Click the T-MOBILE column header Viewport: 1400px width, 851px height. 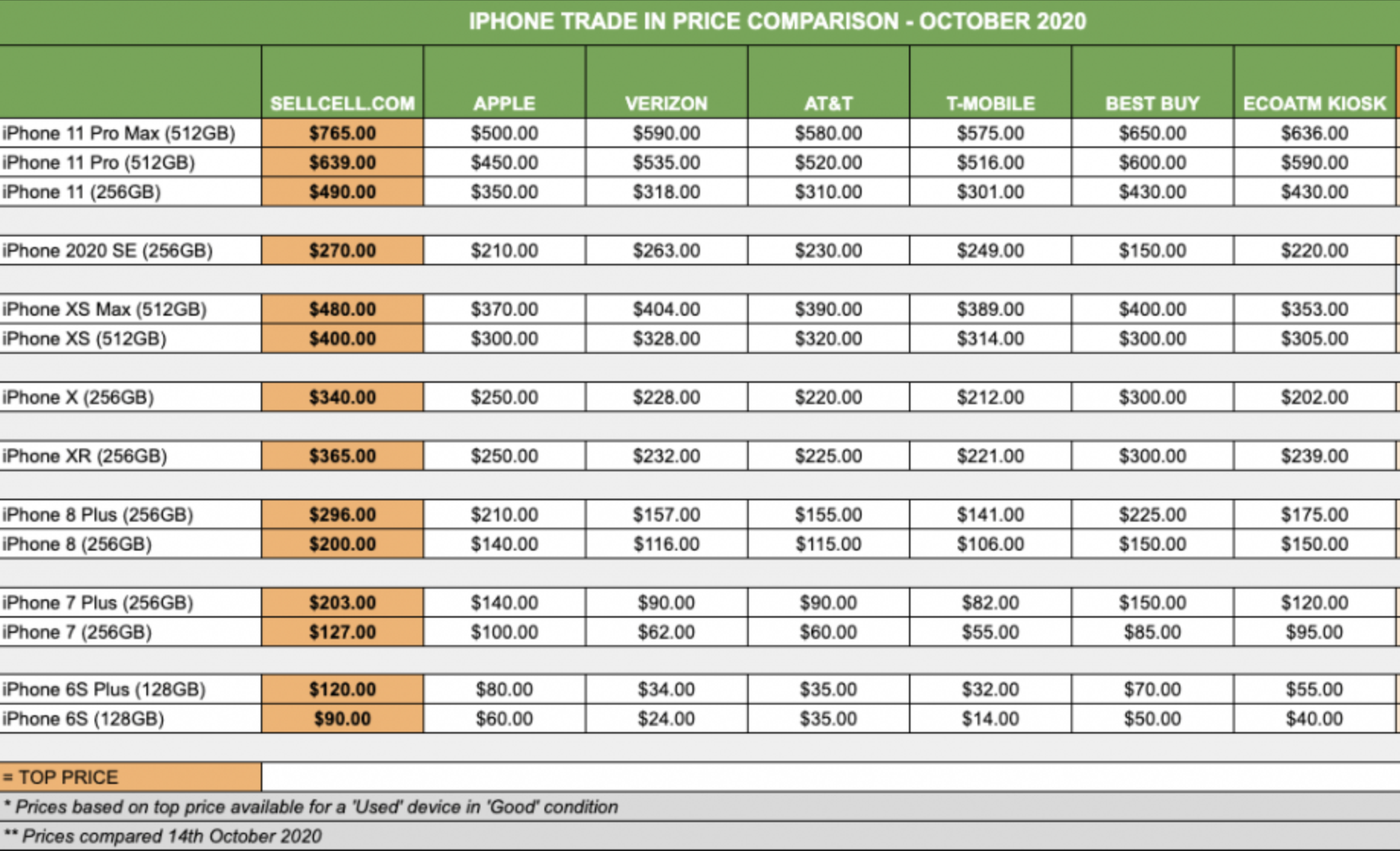990,103
